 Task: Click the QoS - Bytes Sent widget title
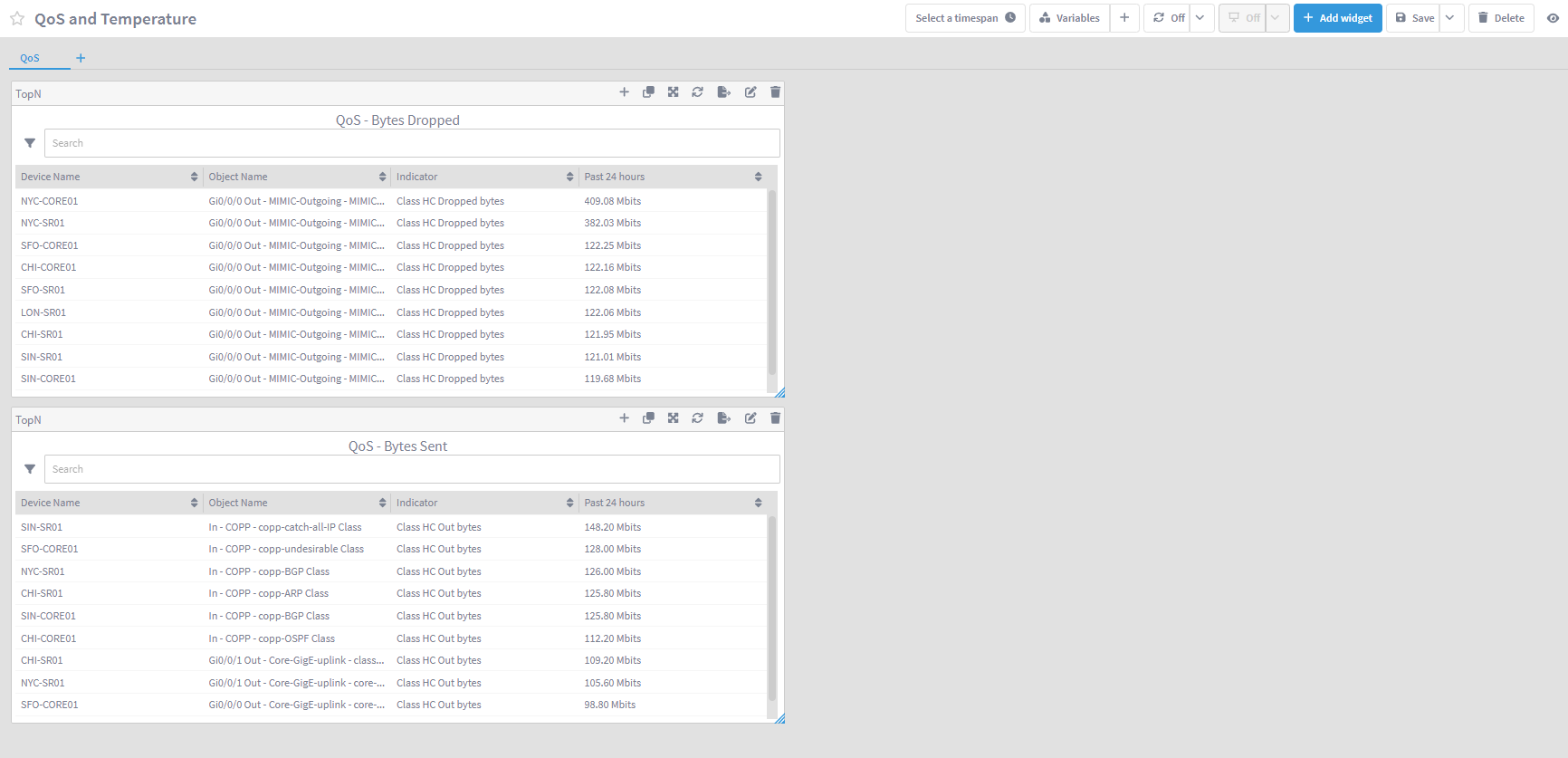coord(397,446)
